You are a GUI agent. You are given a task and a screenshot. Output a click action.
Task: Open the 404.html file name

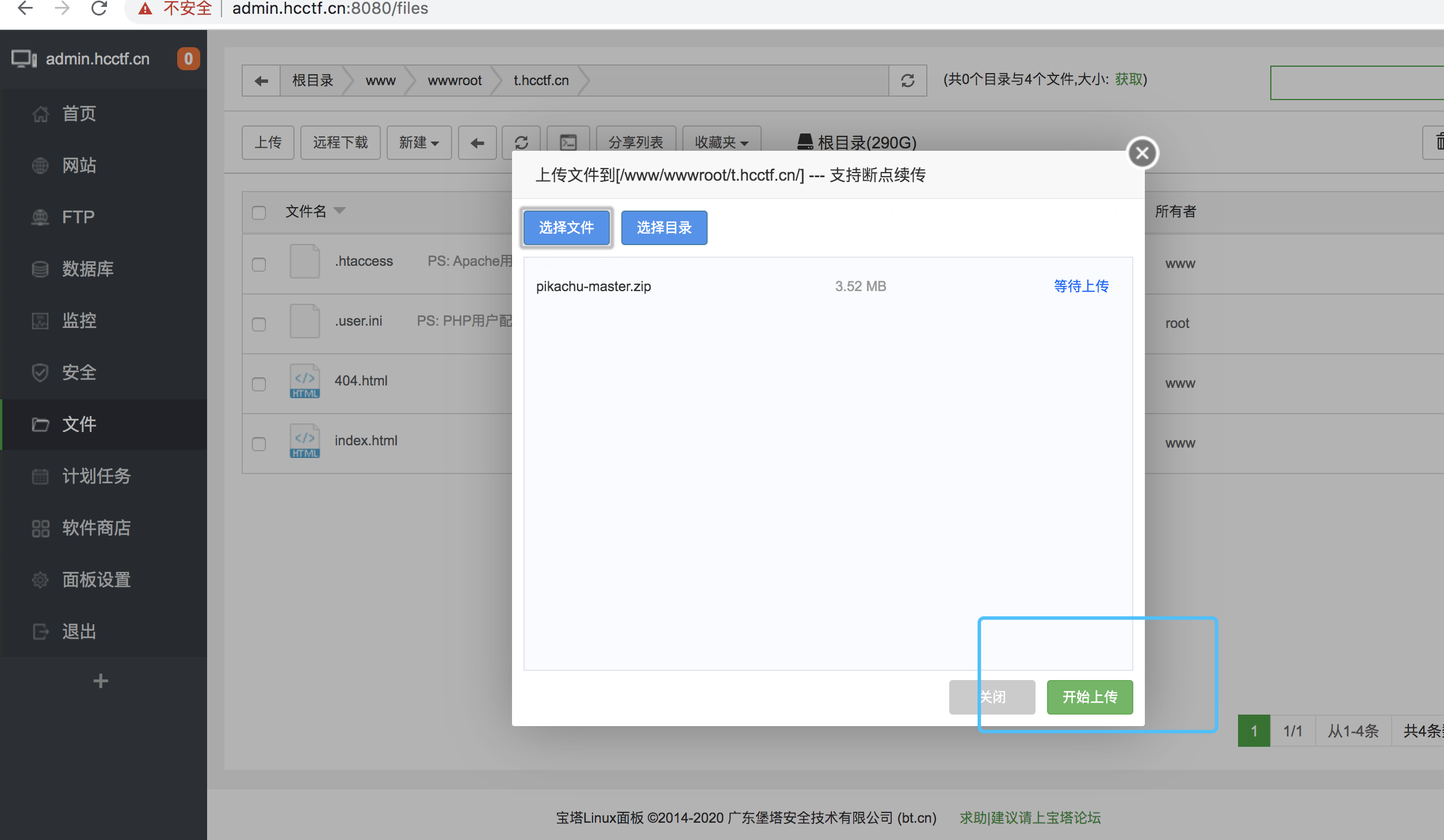361,381
